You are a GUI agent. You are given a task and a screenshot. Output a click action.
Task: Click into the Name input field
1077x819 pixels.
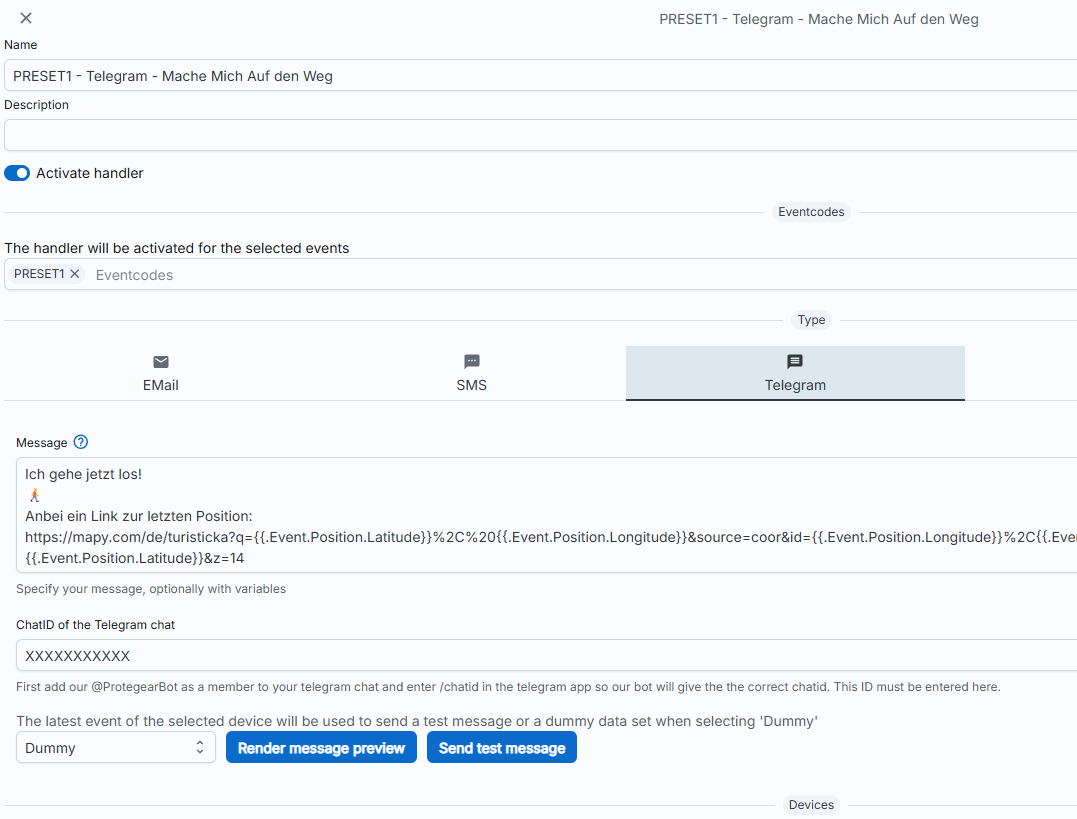pos(540,76)
